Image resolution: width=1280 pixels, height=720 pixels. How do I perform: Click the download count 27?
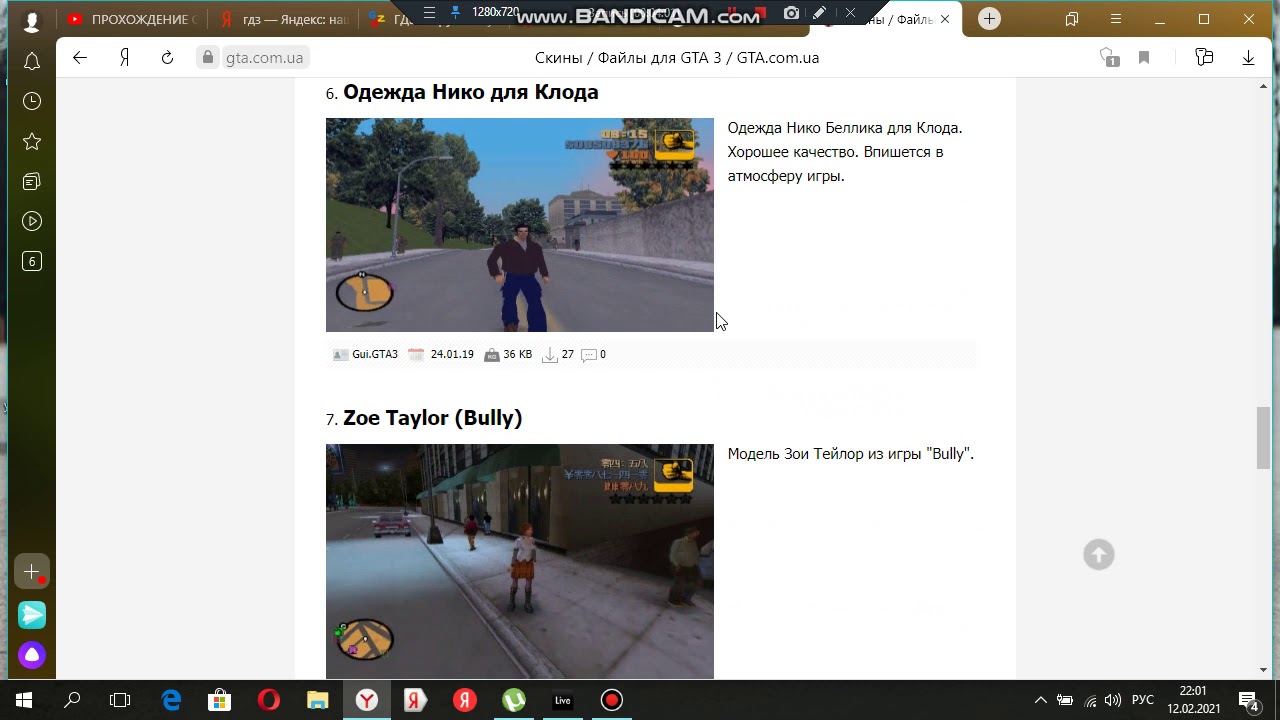click(x=568, y=354)
